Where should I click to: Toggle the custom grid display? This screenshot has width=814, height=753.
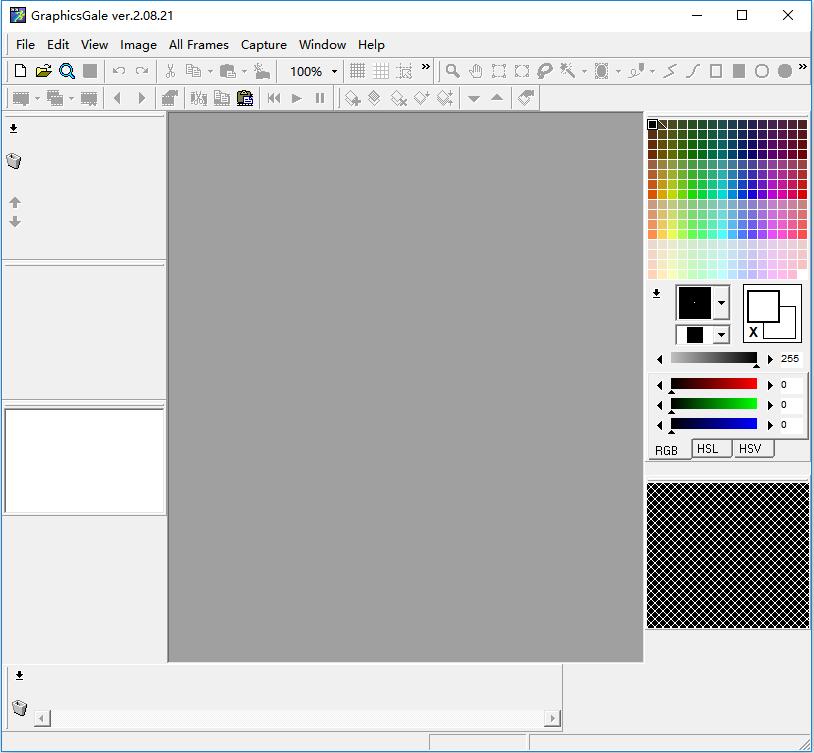click(381, 71)
